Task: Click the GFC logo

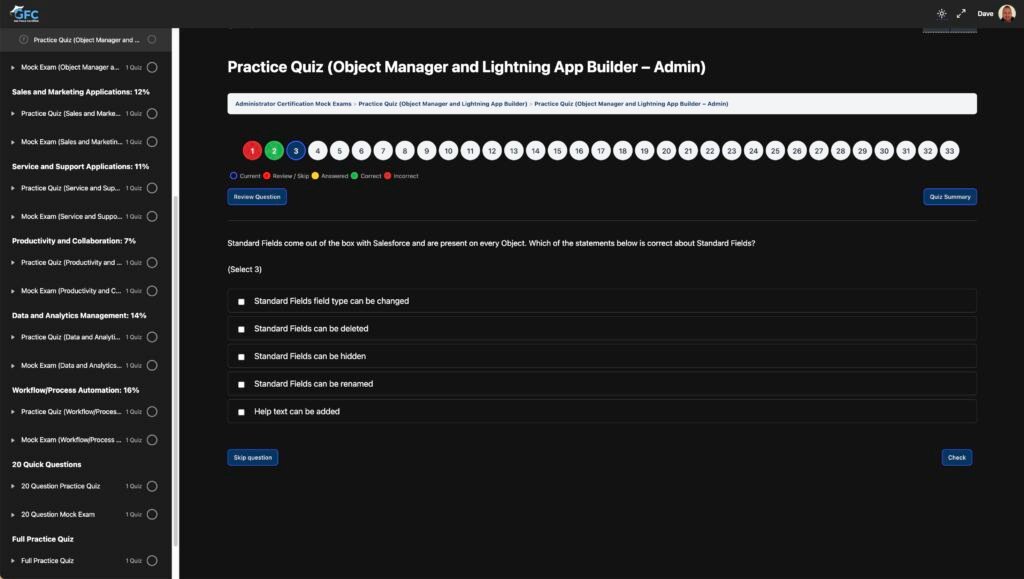Action: pyautogui.click(x=24, y=13)
